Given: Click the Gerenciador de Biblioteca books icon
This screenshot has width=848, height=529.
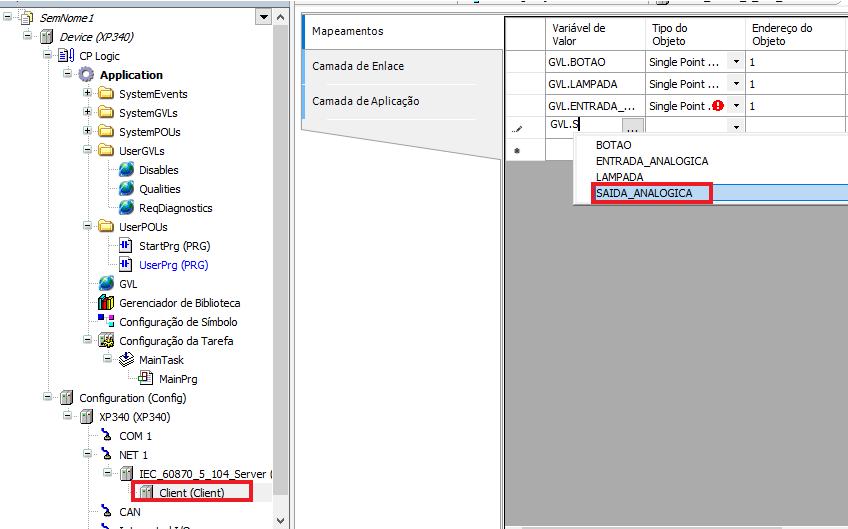Looking at the screenshot, I should click(106, 303).
